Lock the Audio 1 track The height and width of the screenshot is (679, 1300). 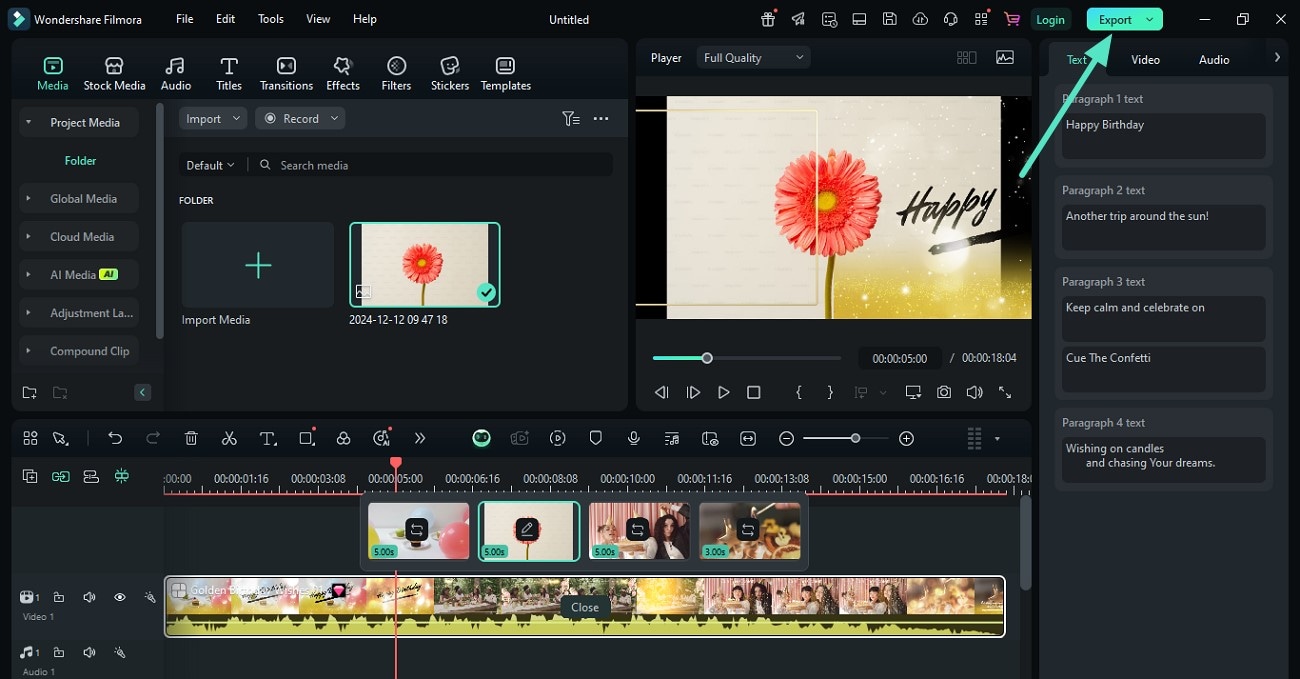[58, 652]
